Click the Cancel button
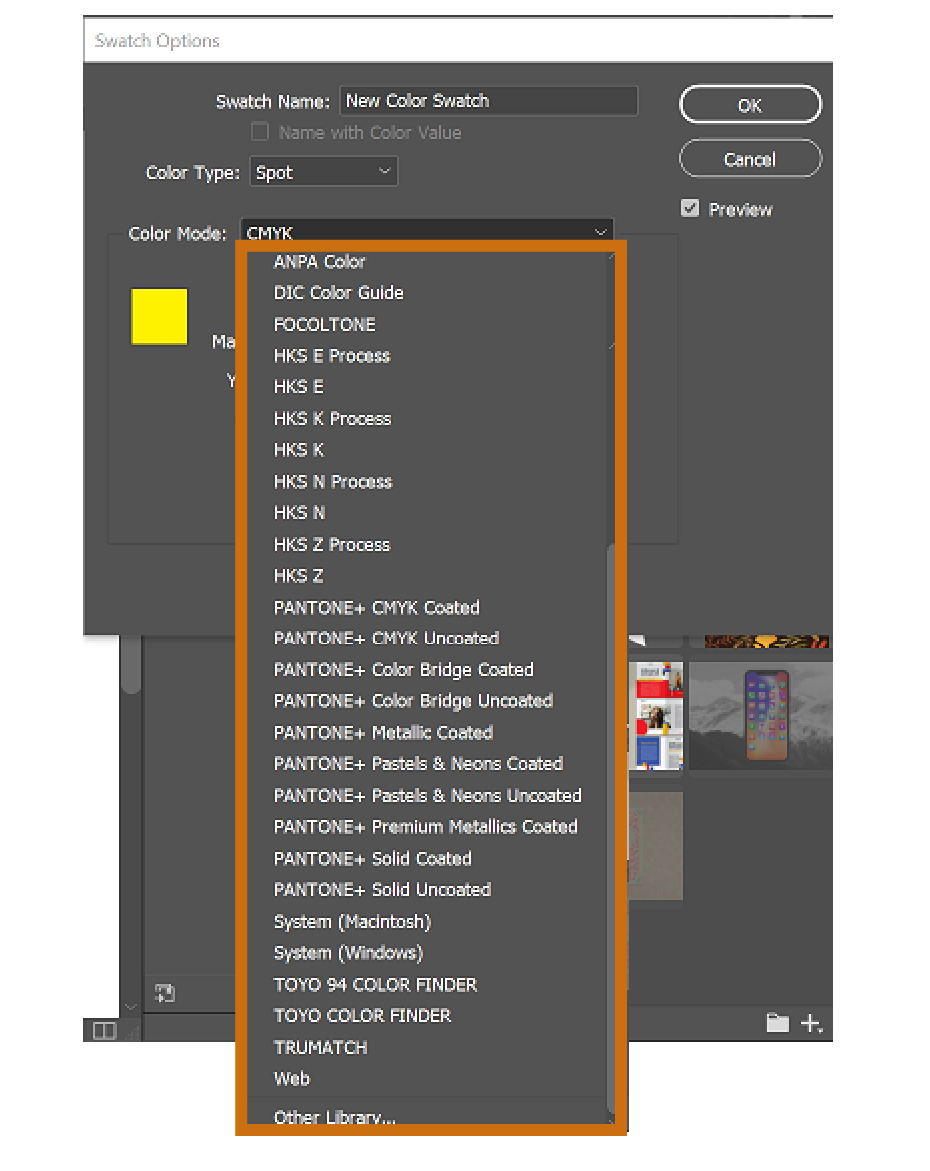This screenshot has width=930, height=1171. (x=750, y=158)
